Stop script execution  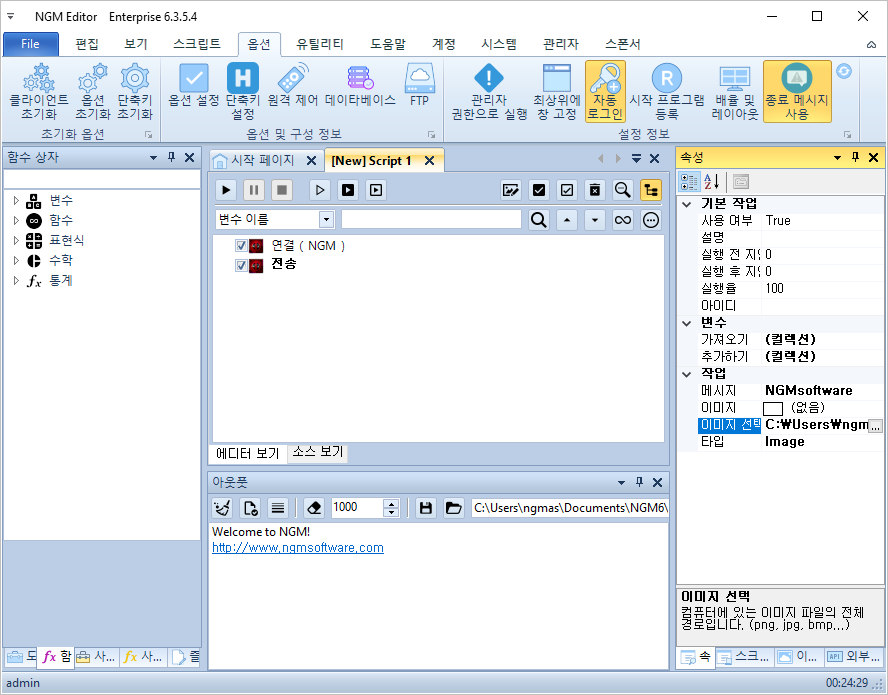pos(281,190)
